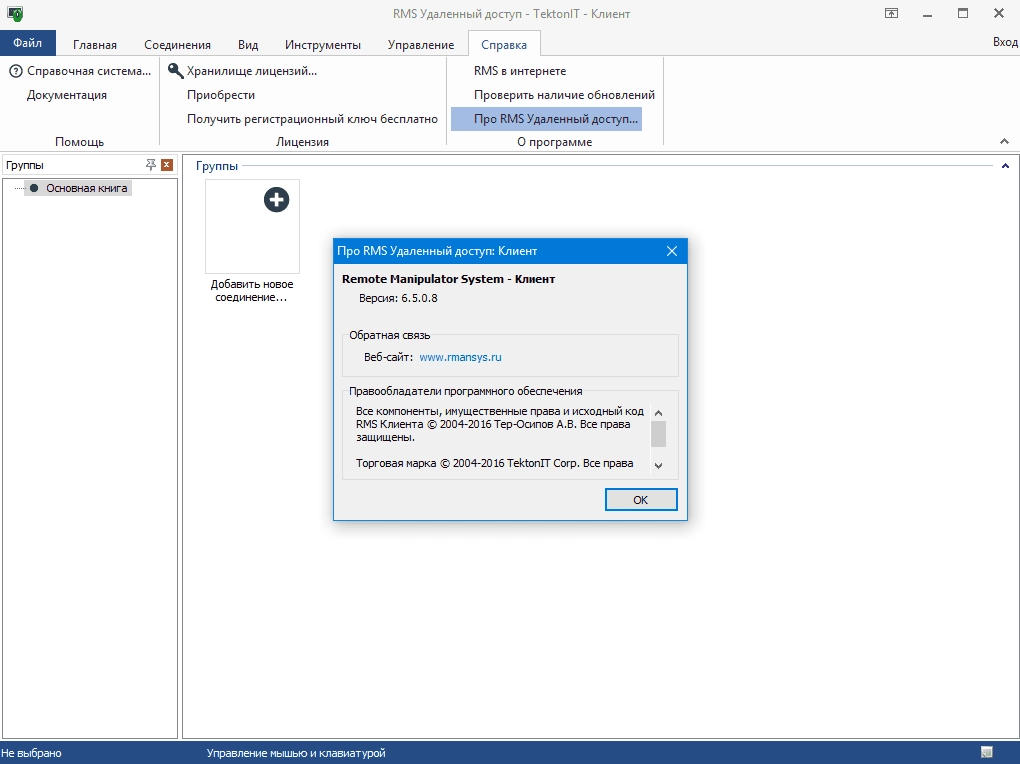The height and width of the screenshot is (764, 1020).
Task: Click the ribbon display options icon
Action: point(892,13)
